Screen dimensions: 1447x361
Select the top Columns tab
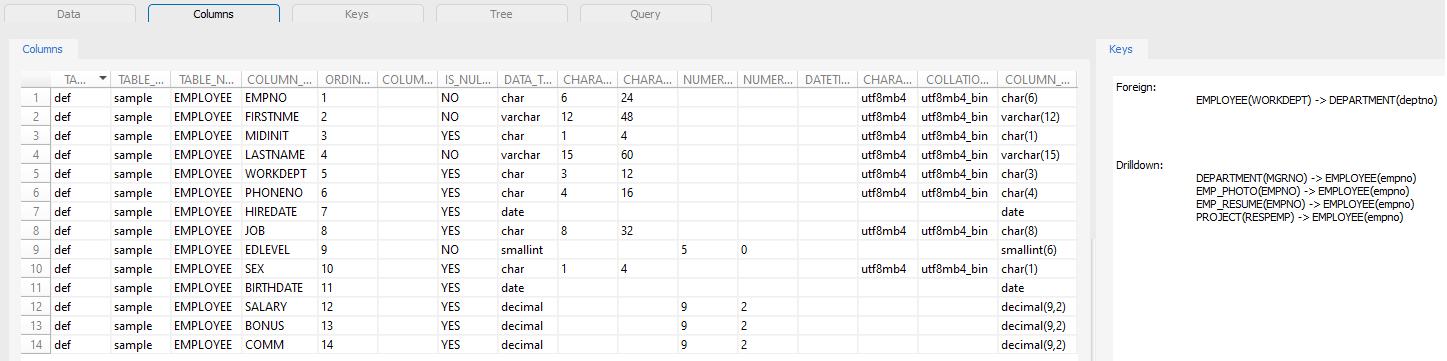coord(213,13)
